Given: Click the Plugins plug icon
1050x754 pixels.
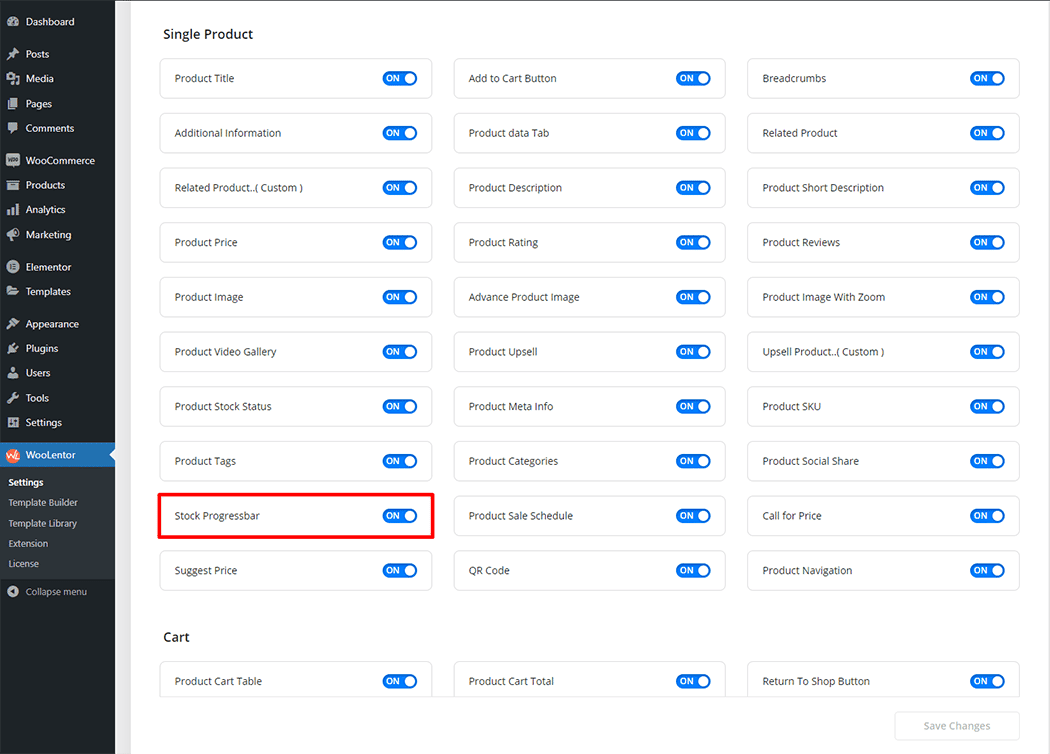Looking at the screenshot, I should pos(13,349).
